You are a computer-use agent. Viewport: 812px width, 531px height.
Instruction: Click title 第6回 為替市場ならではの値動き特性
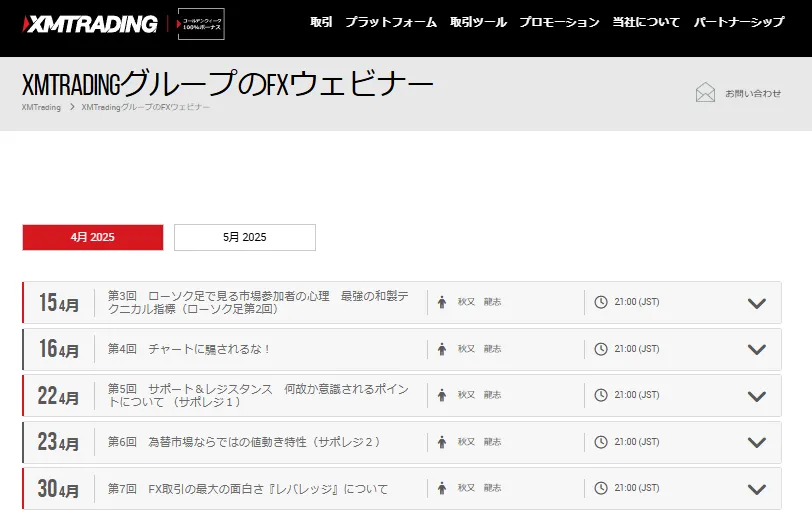[x=244, y=442]
